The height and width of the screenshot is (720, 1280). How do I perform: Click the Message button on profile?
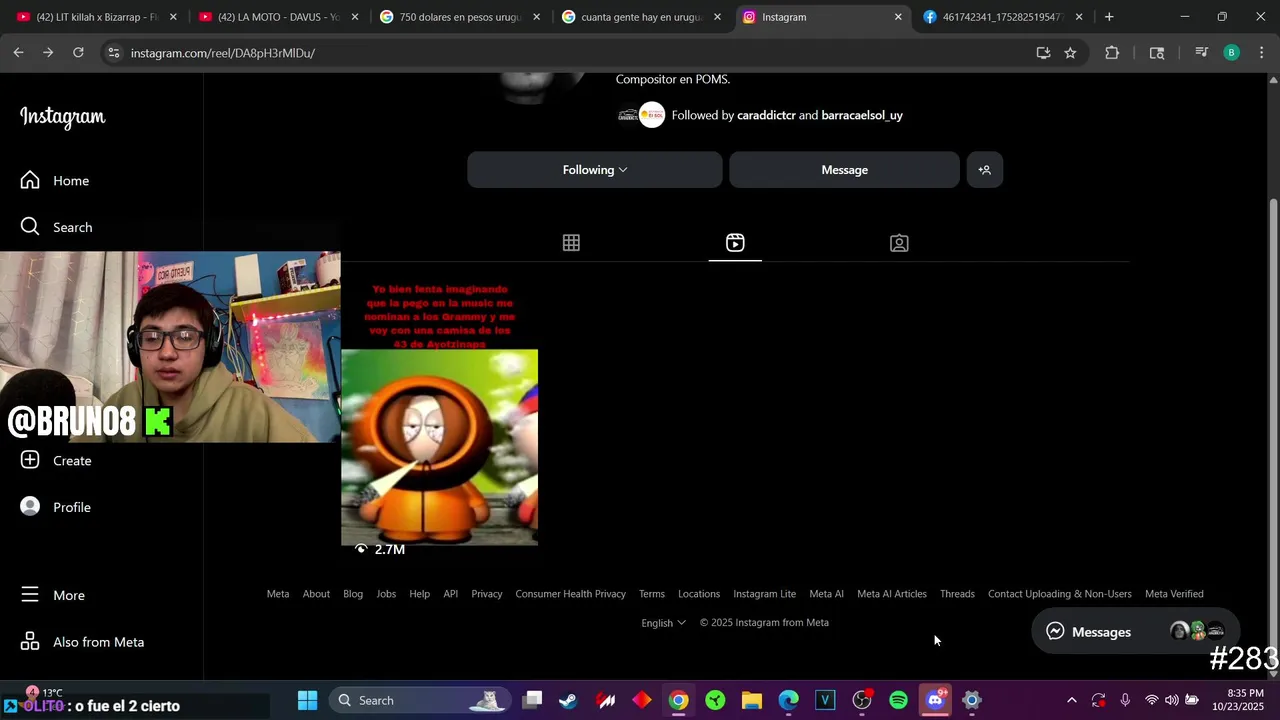coord(844,170)
